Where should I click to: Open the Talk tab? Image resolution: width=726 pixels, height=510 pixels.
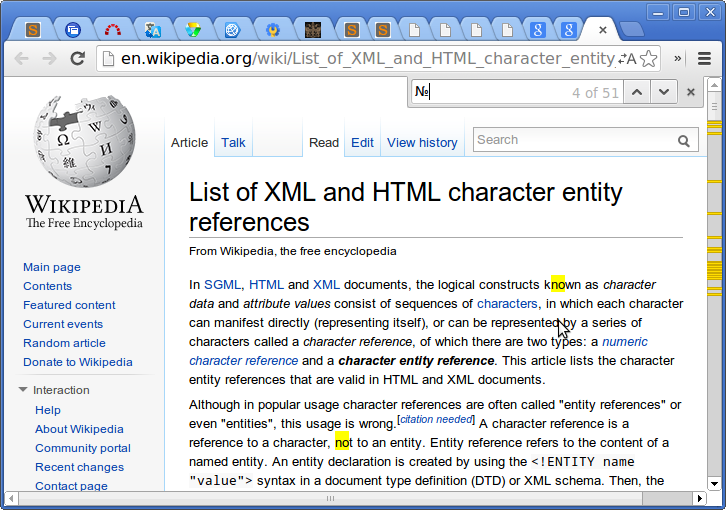click(x=233, y=143)
